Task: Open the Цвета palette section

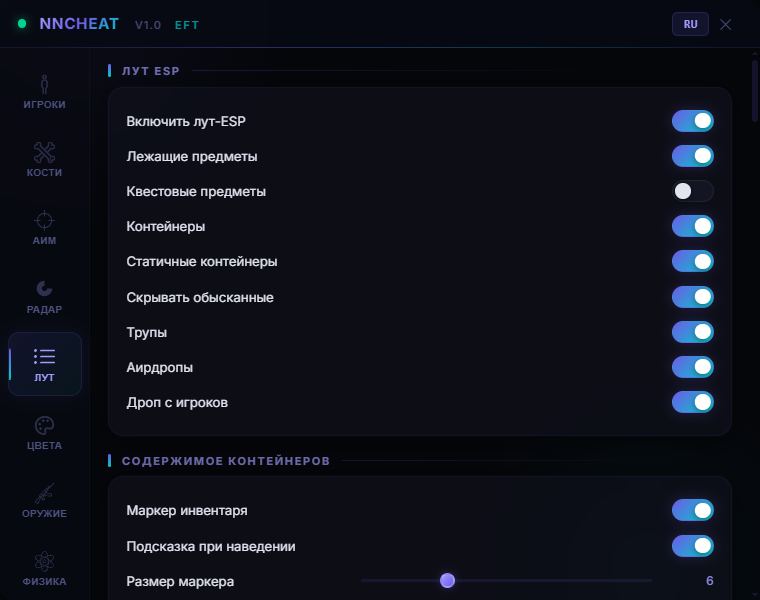Action: tap(45, 432)
